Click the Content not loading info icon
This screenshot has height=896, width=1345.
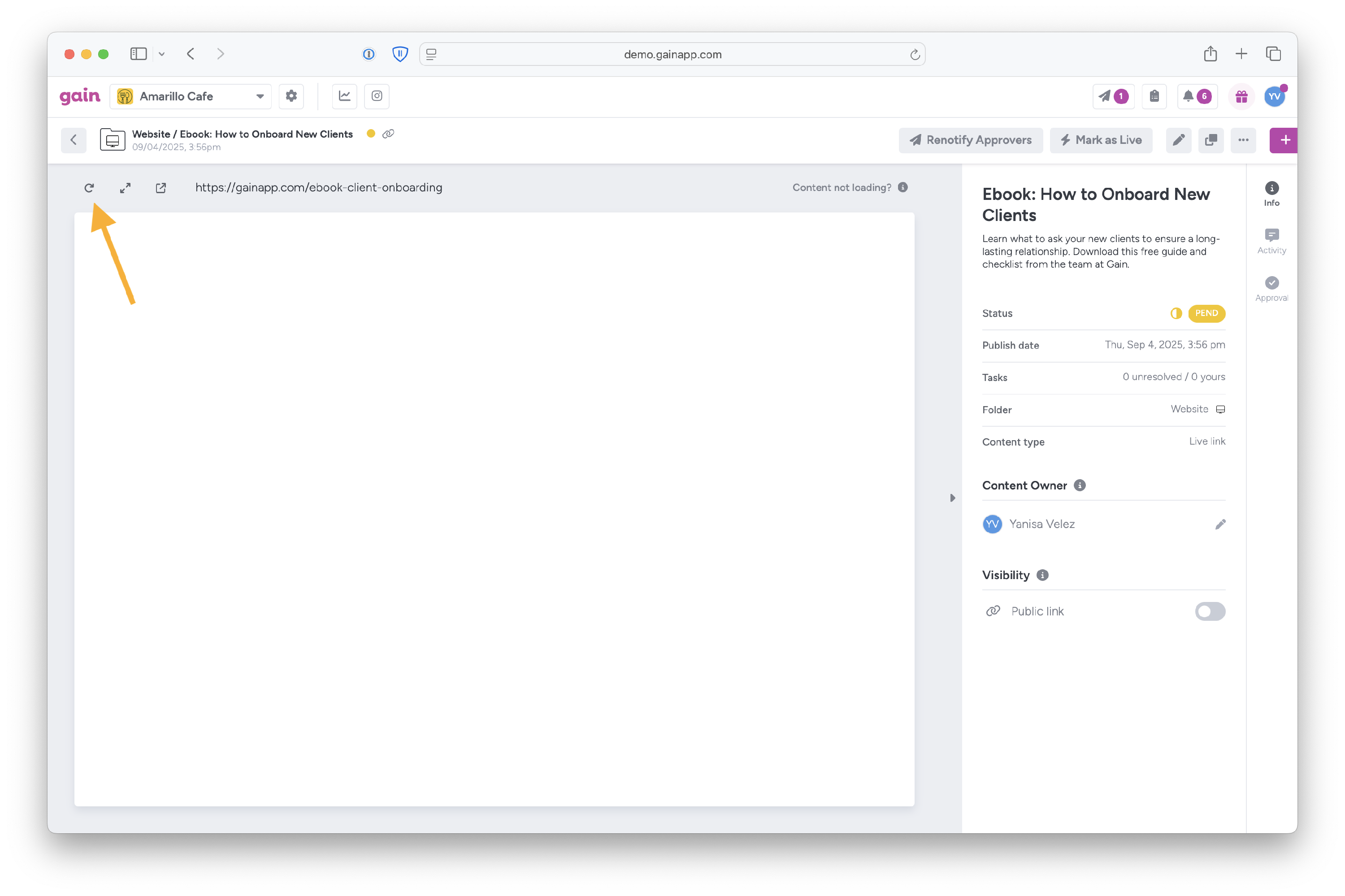pos(902,187)
